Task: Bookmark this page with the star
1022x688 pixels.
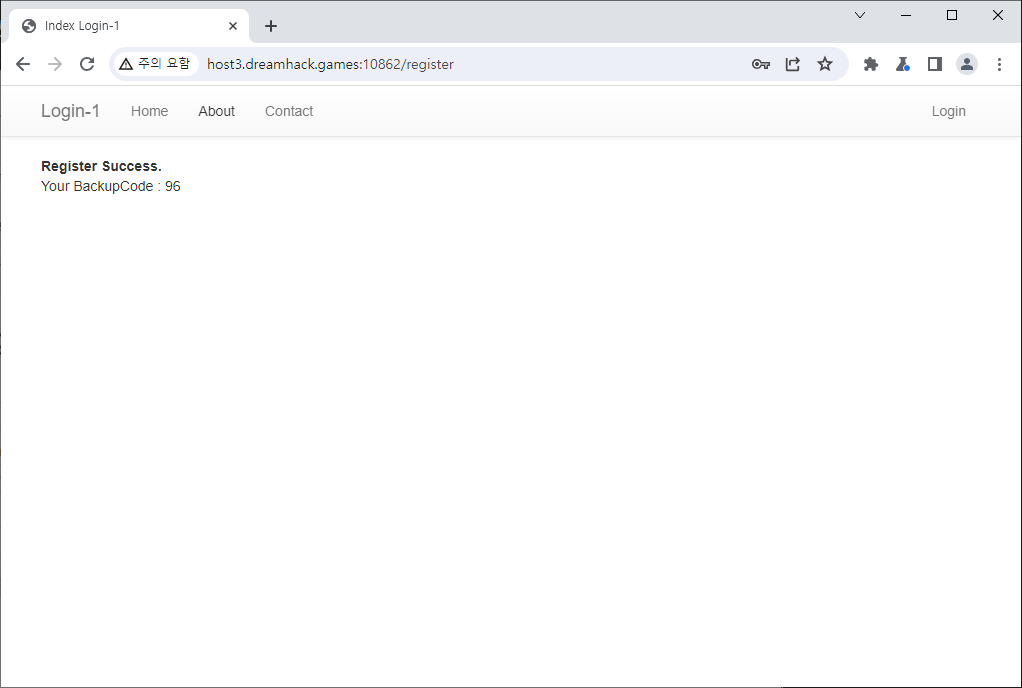Action: point(824,64)
